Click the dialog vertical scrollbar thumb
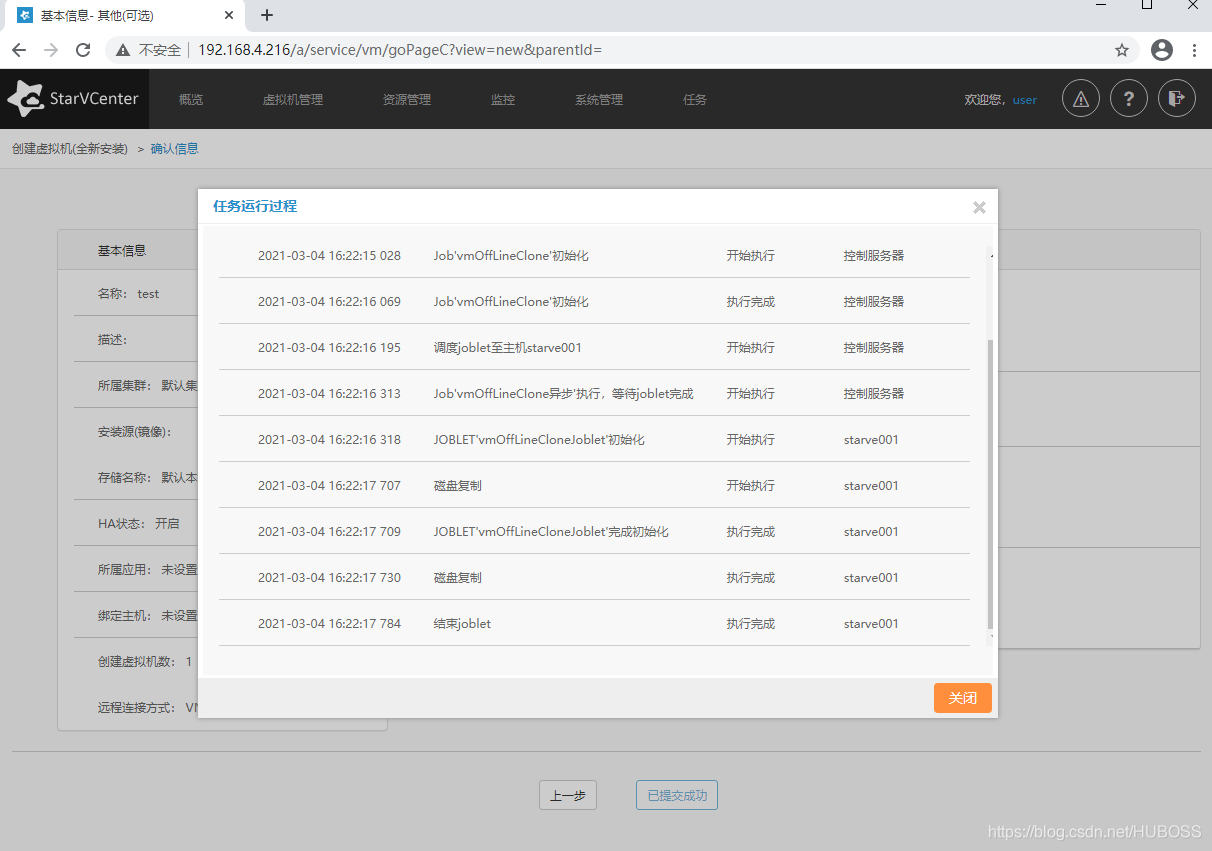The image size is (1212, 851). pyautogui.click(x=990, y=484)
